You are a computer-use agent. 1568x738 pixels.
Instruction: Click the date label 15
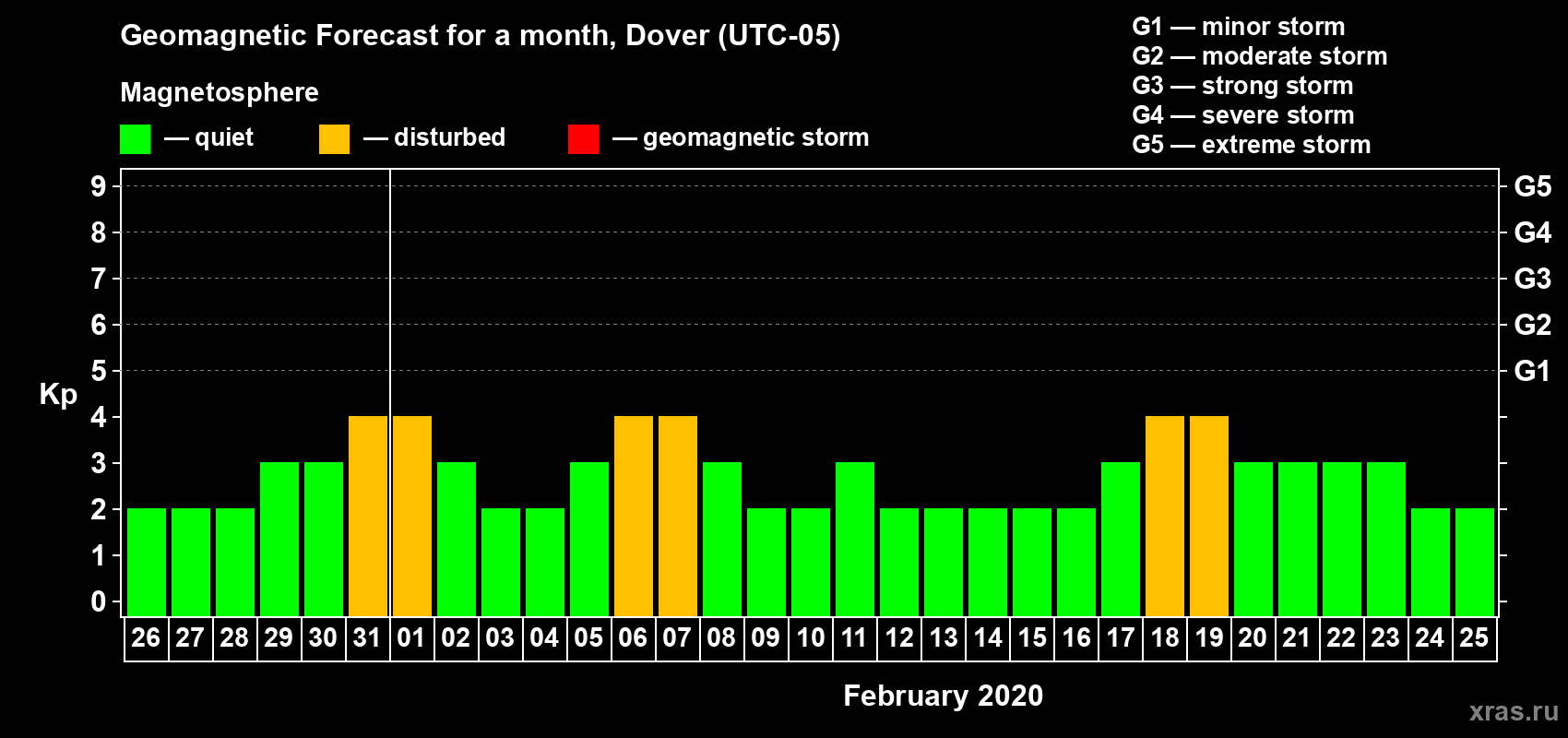pos(1031,637)
